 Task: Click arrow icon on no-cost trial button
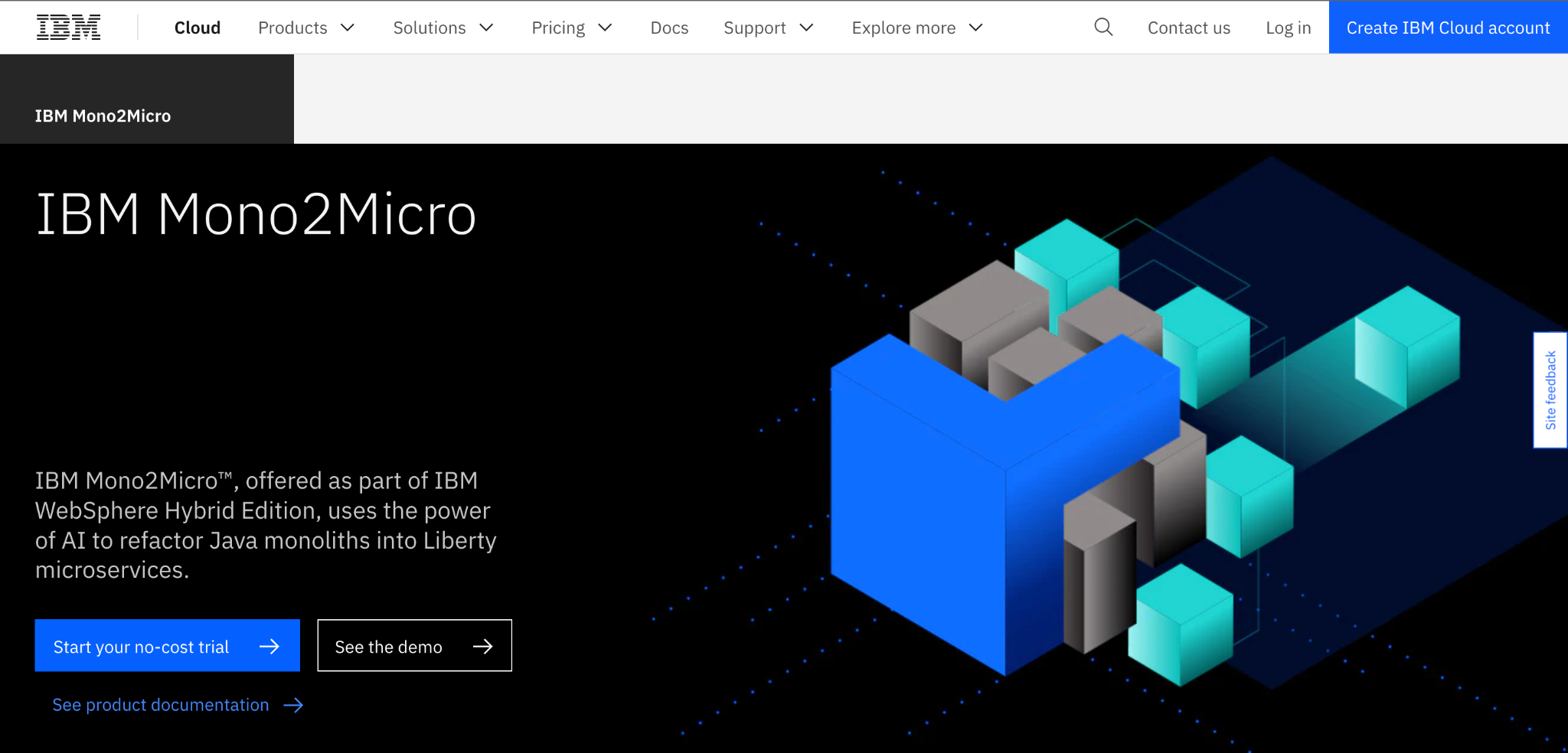[269, 647]
